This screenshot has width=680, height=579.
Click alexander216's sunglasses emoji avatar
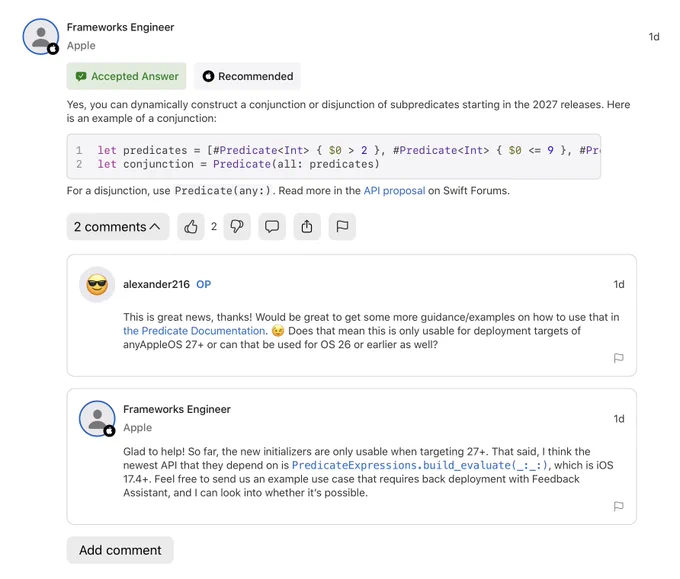point(97,285)
